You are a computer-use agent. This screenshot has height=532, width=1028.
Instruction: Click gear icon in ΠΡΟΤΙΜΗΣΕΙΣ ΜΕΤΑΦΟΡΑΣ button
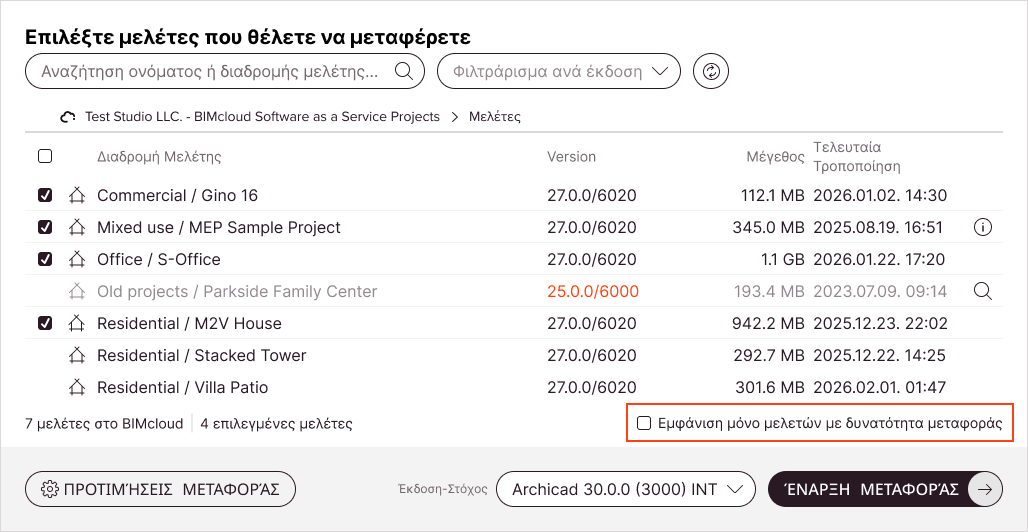[x=48, y=489]
